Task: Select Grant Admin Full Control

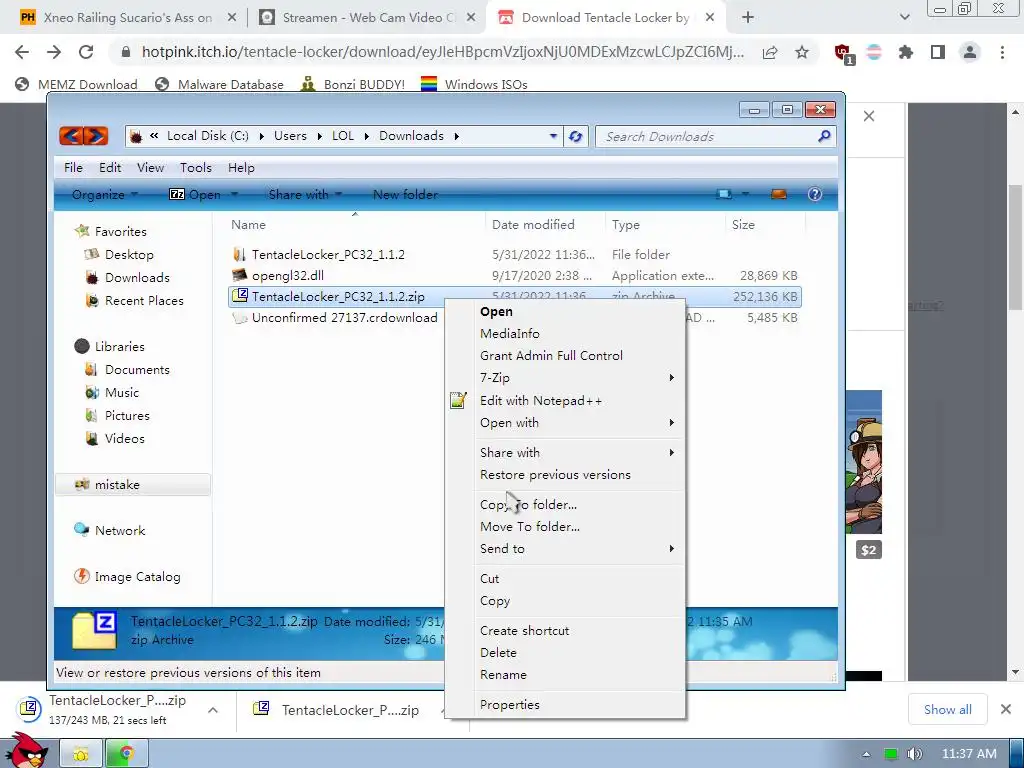Action: click(x=566, y=355)
